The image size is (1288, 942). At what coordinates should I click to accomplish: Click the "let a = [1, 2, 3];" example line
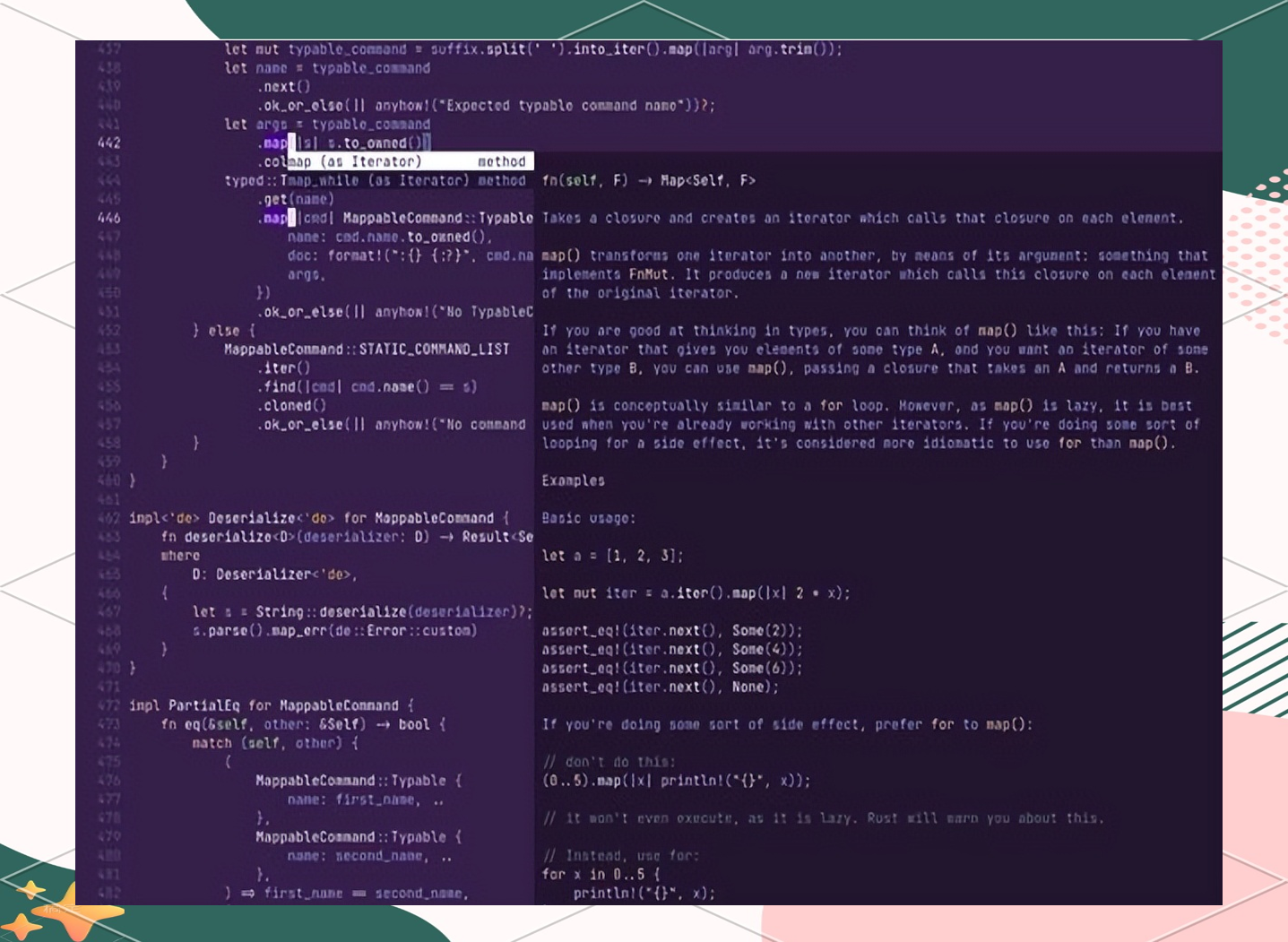pyautogui.click(x=612, y=556)
